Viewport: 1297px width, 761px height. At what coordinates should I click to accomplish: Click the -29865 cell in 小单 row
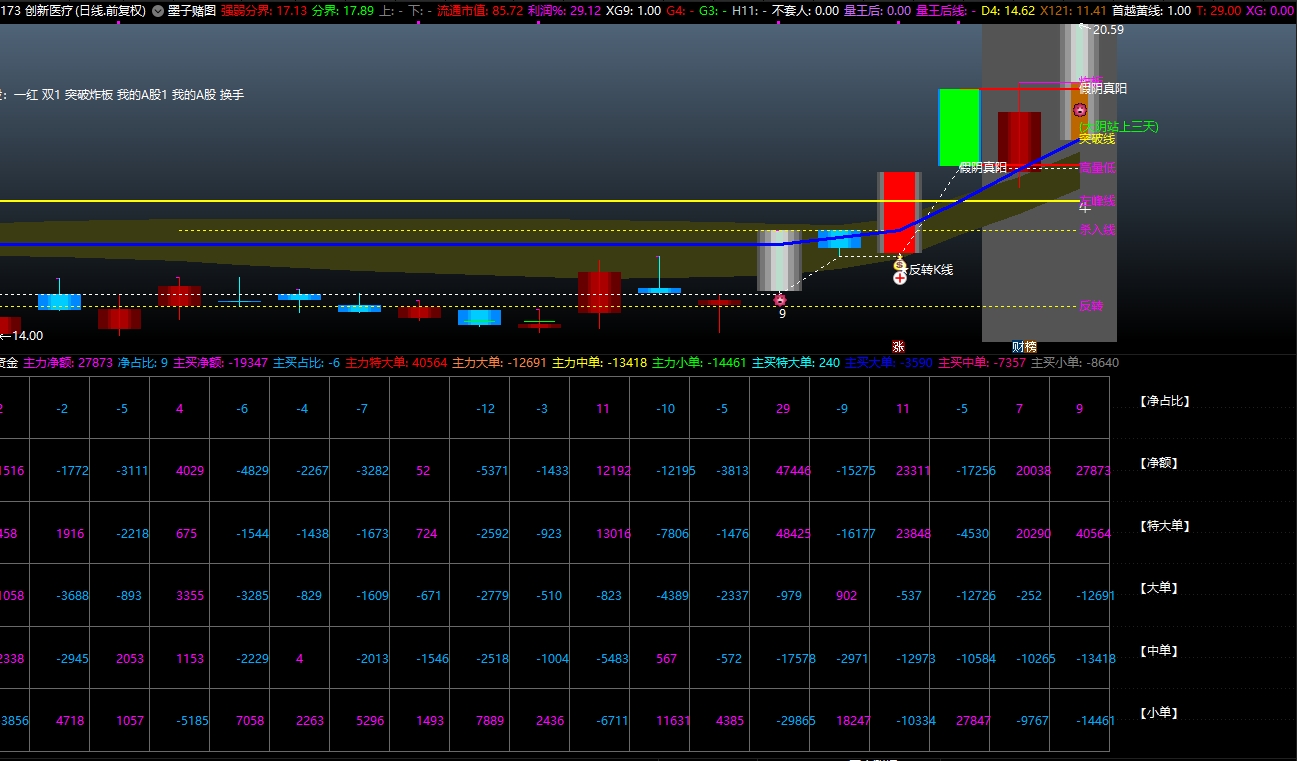(796, 721)
